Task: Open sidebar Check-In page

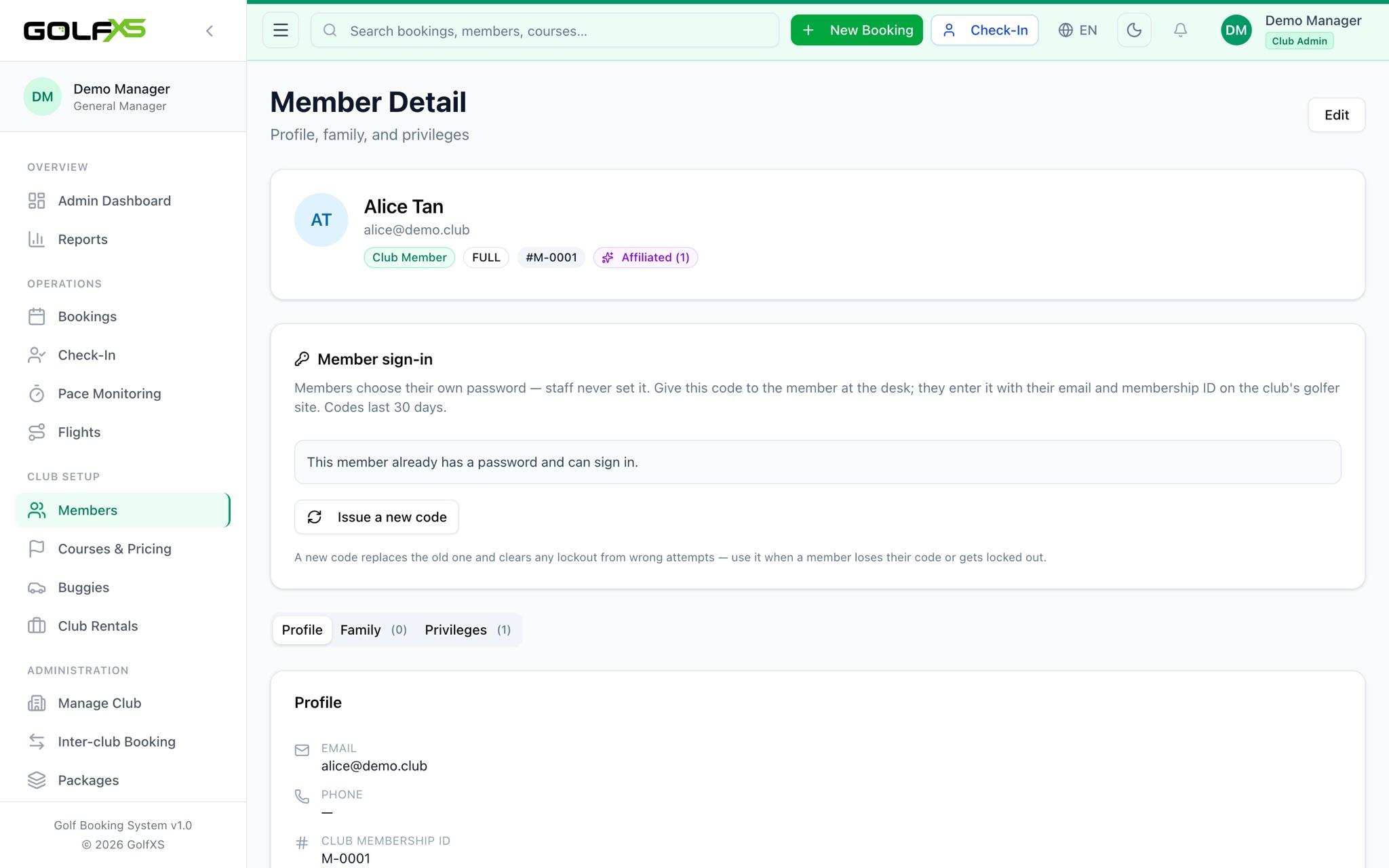Action: [x=123, y=355]
